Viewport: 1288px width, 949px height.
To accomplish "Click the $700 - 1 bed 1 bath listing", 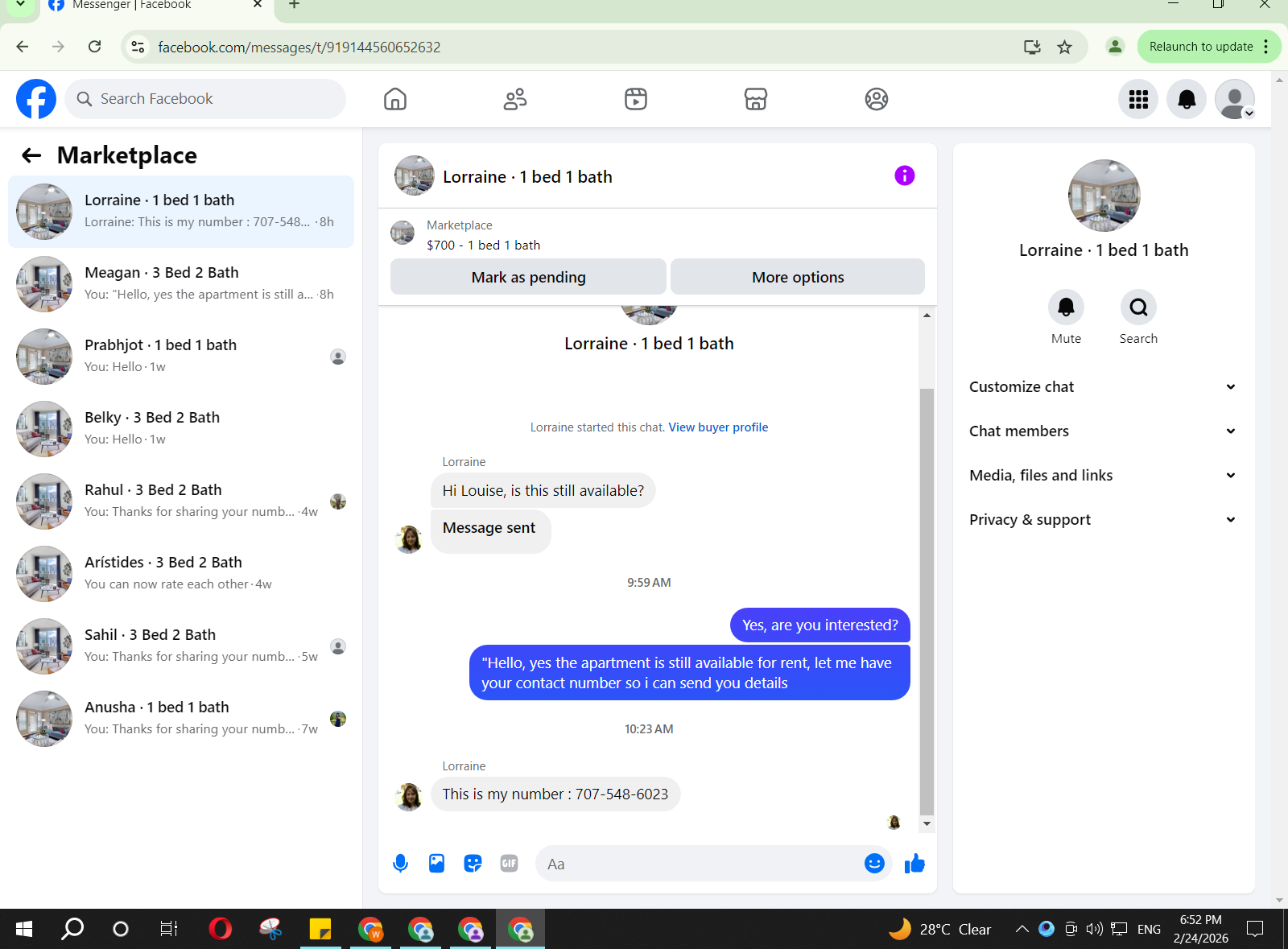I will (483, 246).
